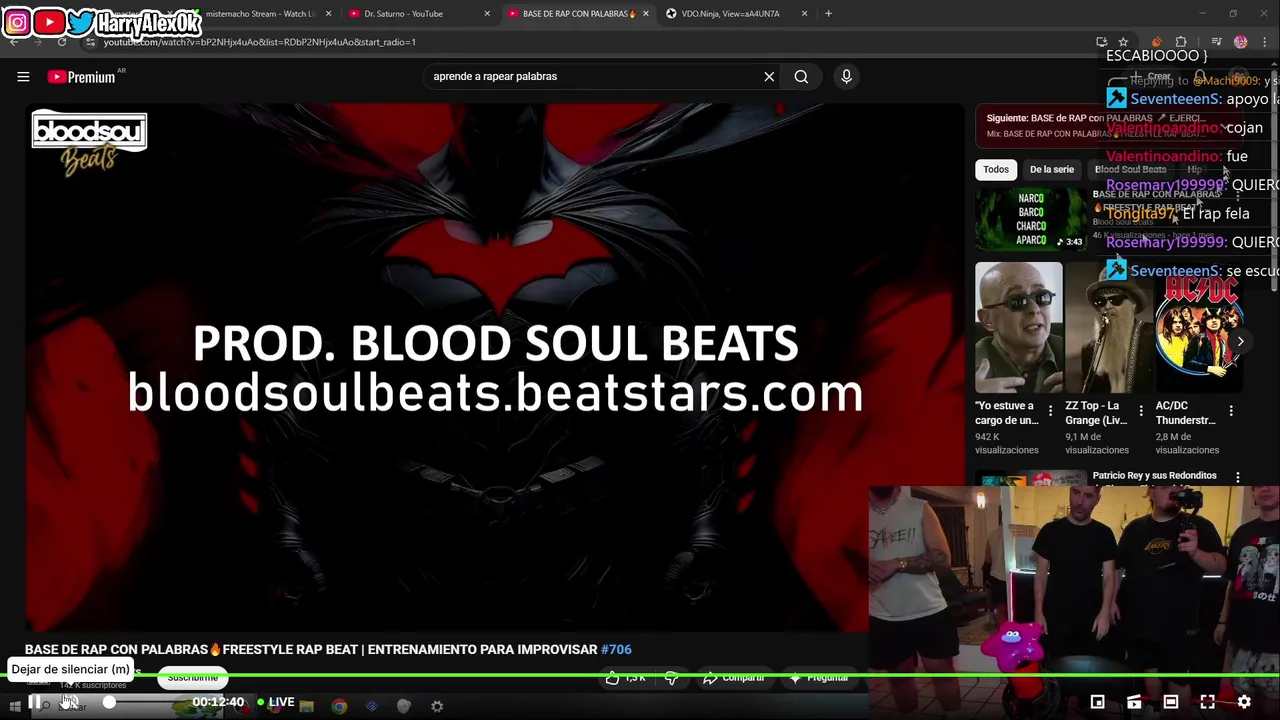The width and height of the screenshot is (1280, 720).
Task: Open the ZZ Top - La Grange video
Action: click(1109, 327)
